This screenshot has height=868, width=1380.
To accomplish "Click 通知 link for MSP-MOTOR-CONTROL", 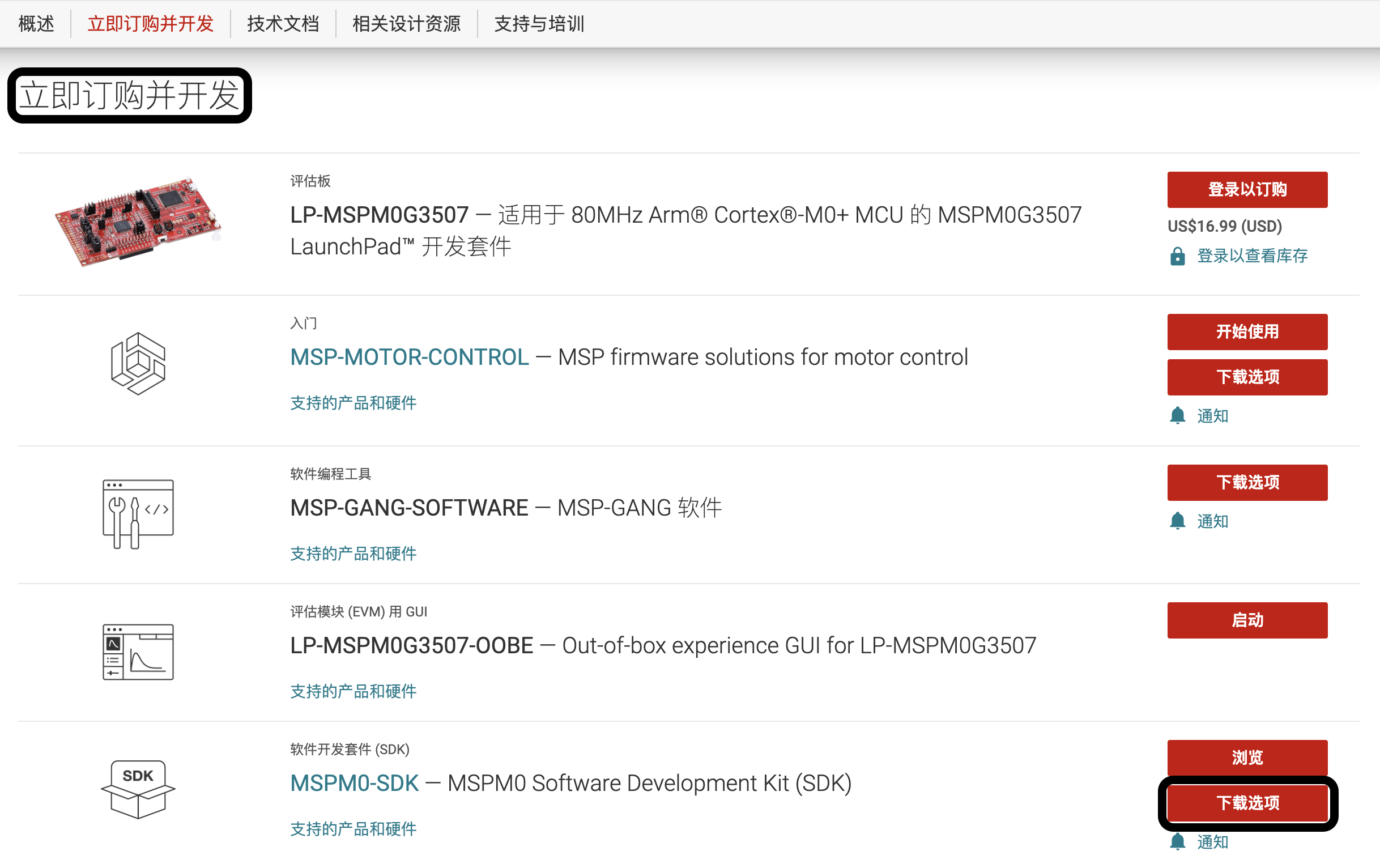I will (1213, 416).
